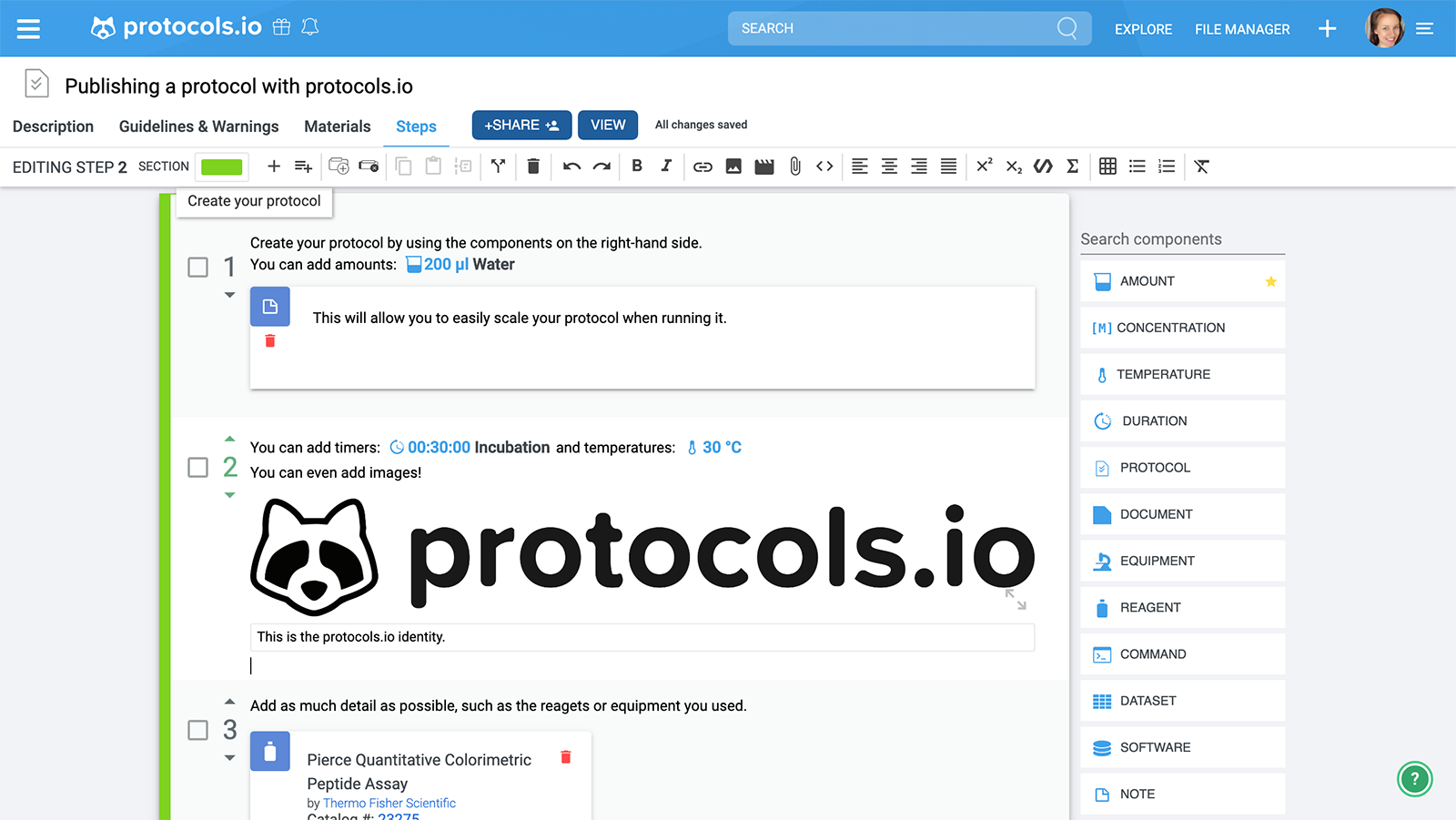
Task: Redo the last edit
Action: click(x=602, y=166)
